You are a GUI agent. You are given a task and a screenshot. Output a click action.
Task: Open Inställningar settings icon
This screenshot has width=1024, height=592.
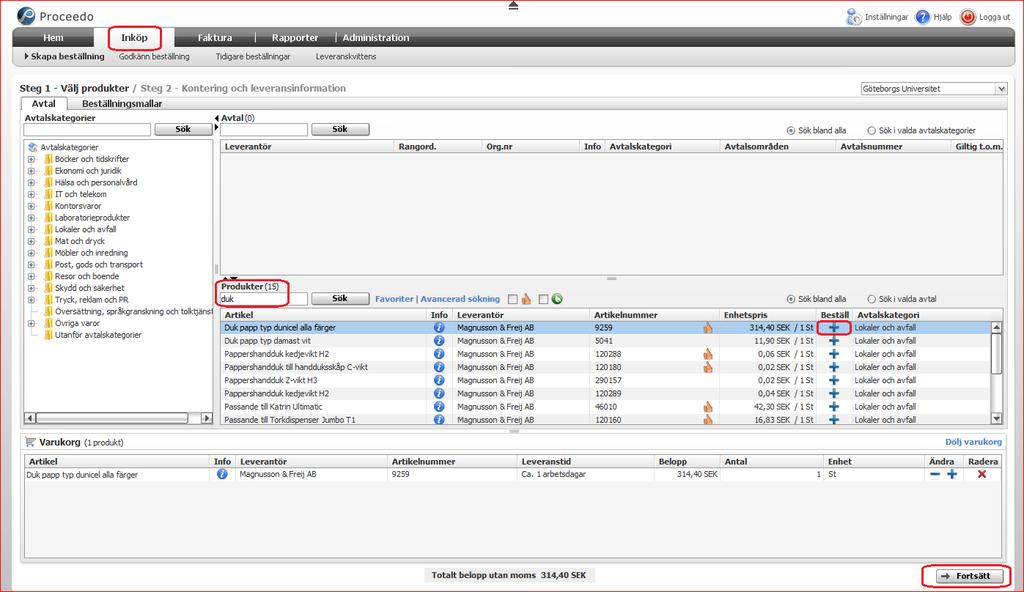854,17
